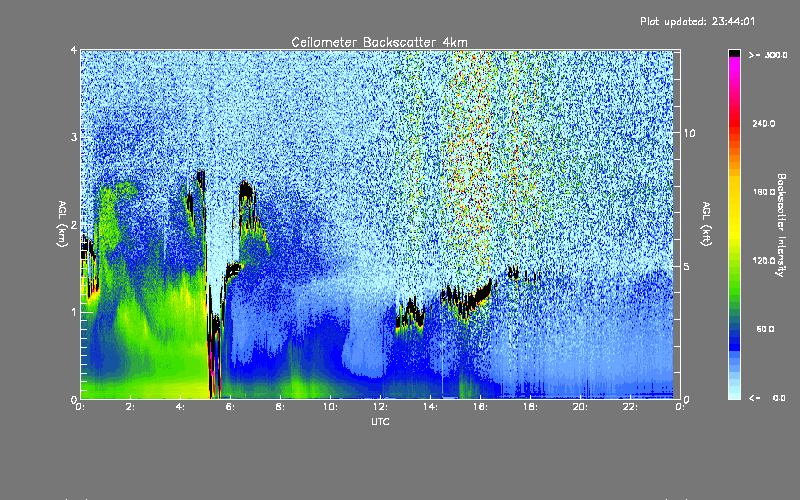
Task: Click the "240.0" colorbar label
Action: 763,123
